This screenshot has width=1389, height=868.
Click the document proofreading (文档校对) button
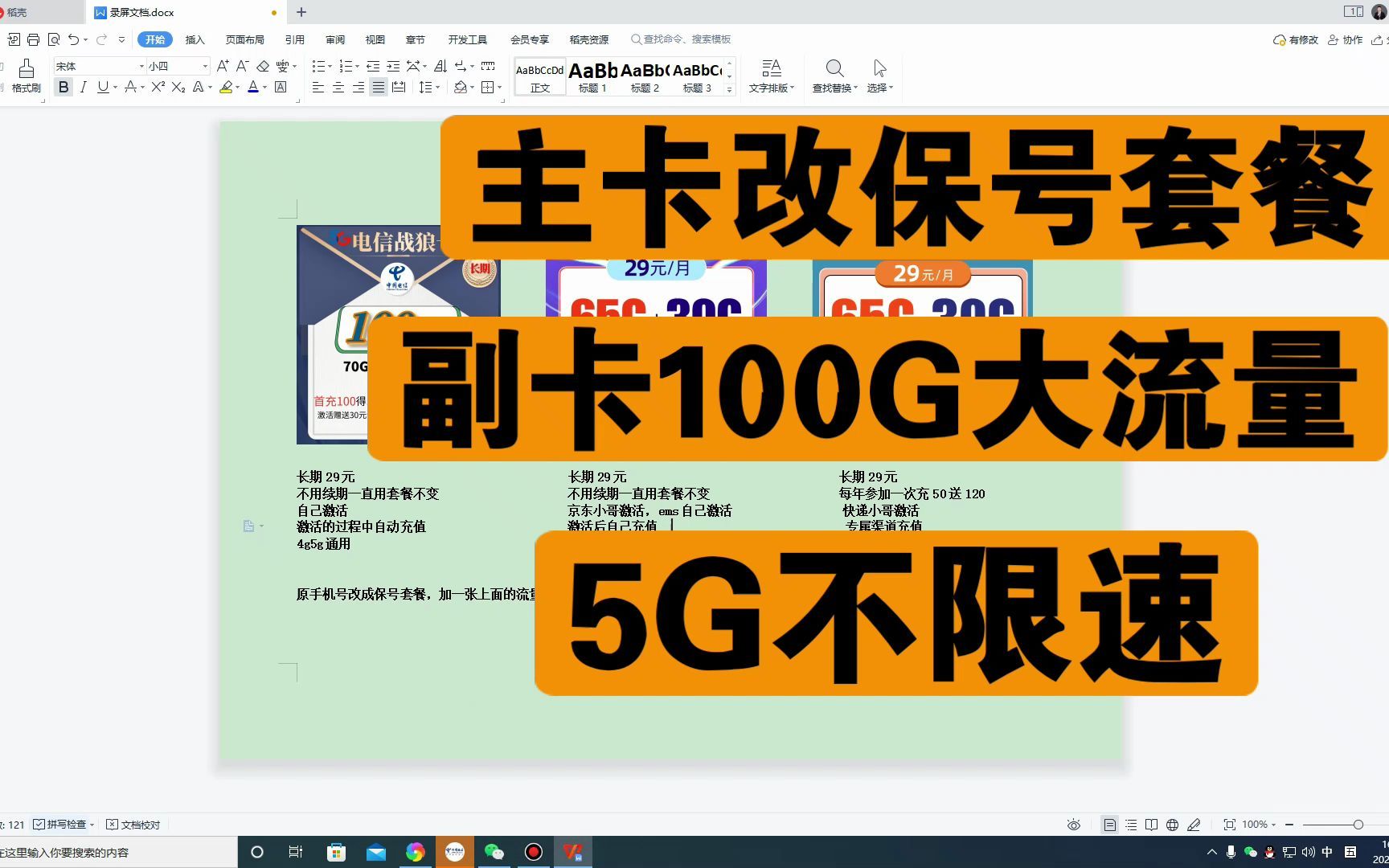coord(133,825)
